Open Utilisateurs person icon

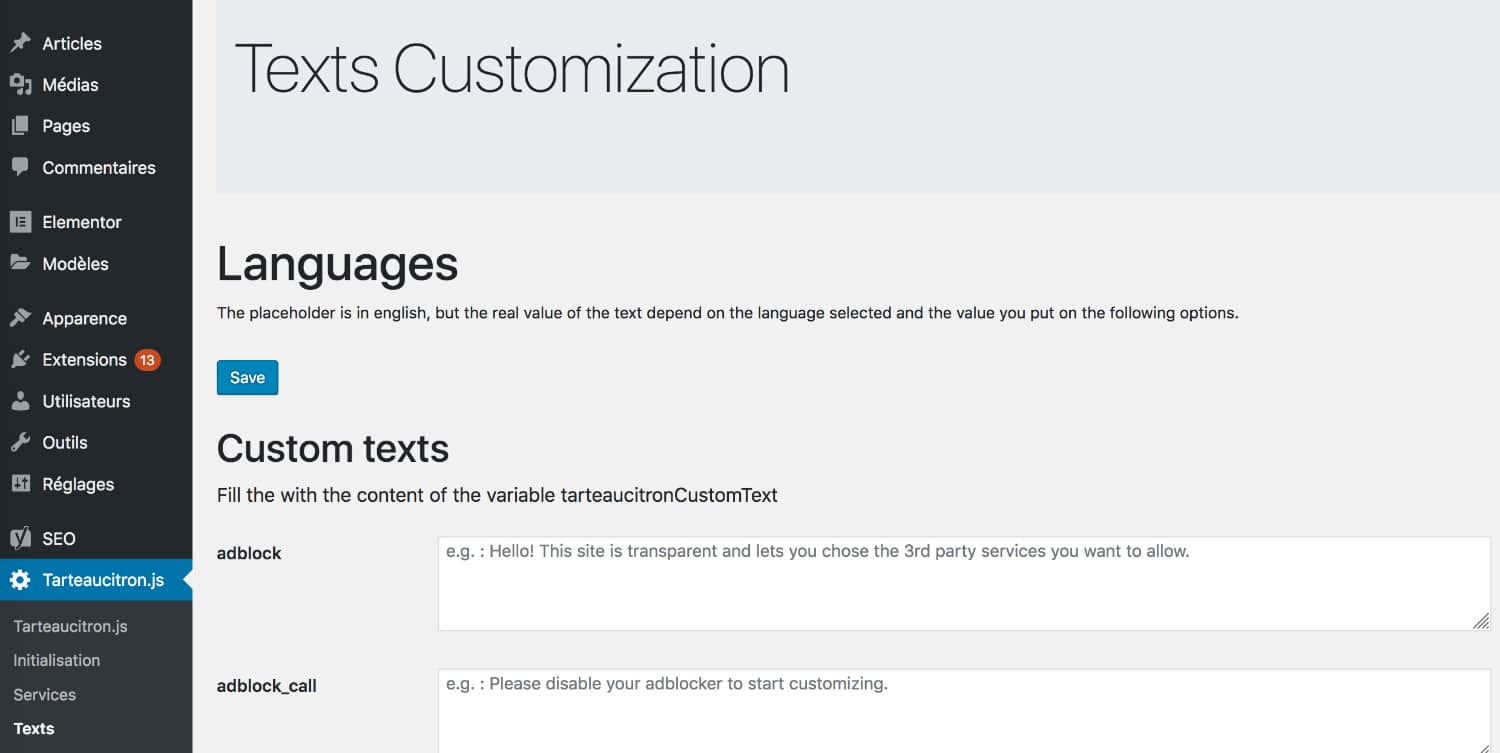tap(20, 401)
